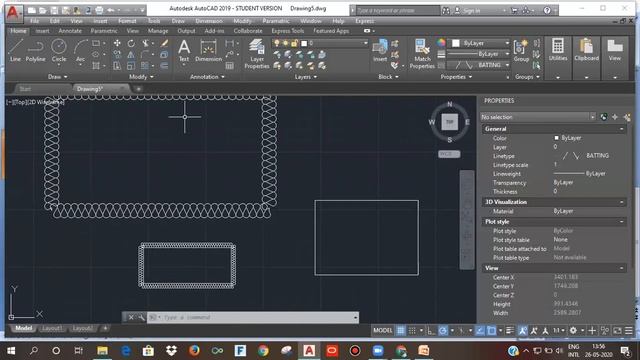Toggle 2D Object Snap in status bar
640x360 pixels.
pyautogui.click(x=491, y=330)
